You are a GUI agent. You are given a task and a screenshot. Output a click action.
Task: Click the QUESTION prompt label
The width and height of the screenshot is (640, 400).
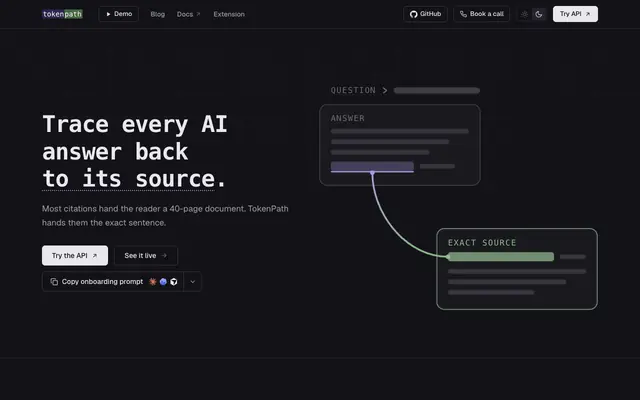[x=353, y=91]
